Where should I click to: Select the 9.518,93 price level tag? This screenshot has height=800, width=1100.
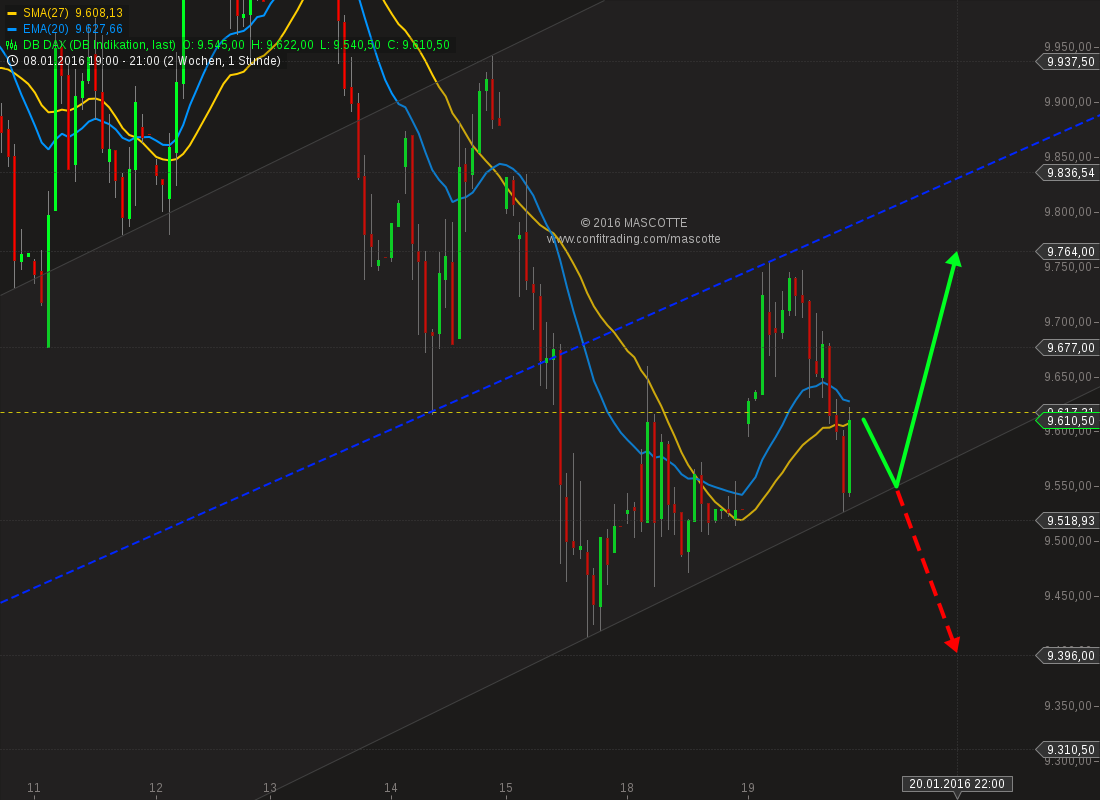(x=1067, y=521)
